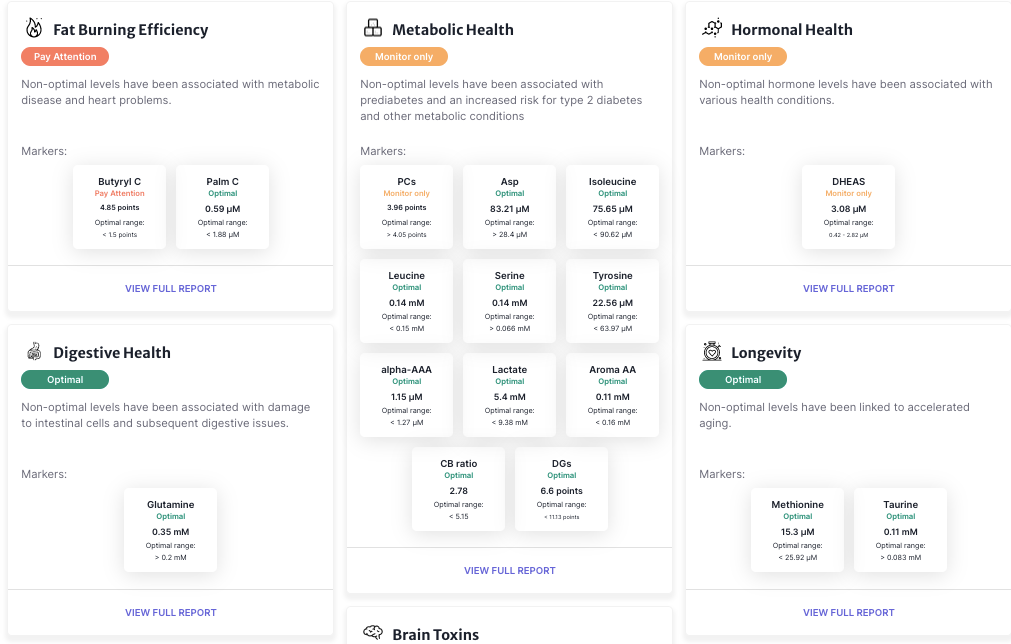Select the Butyryl C marker card
1011x644 pixels.
click(119, 207)
